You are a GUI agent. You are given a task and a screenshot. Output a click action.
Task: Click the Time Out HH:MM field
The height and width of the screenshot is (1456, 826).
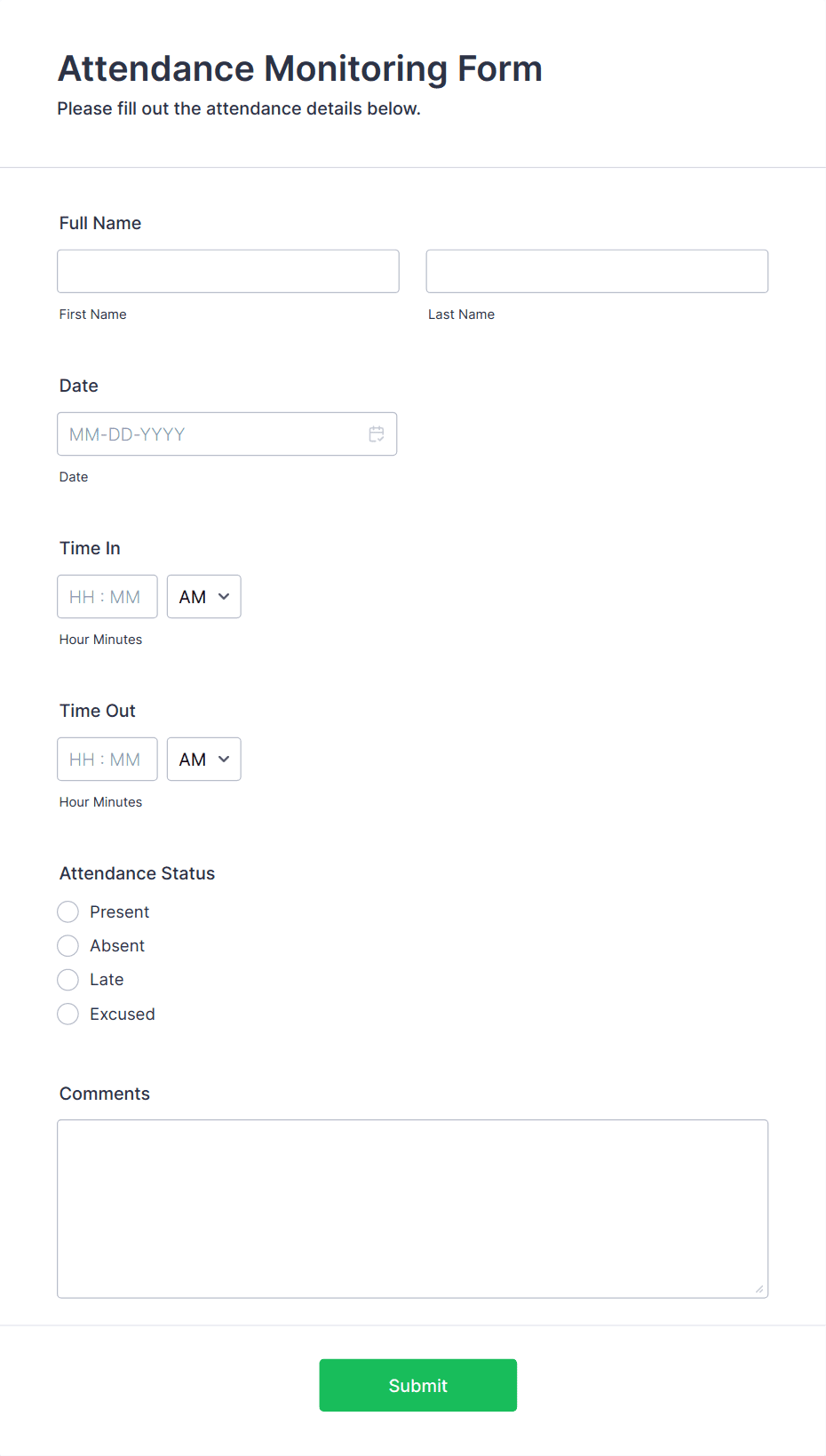(107, 760)
